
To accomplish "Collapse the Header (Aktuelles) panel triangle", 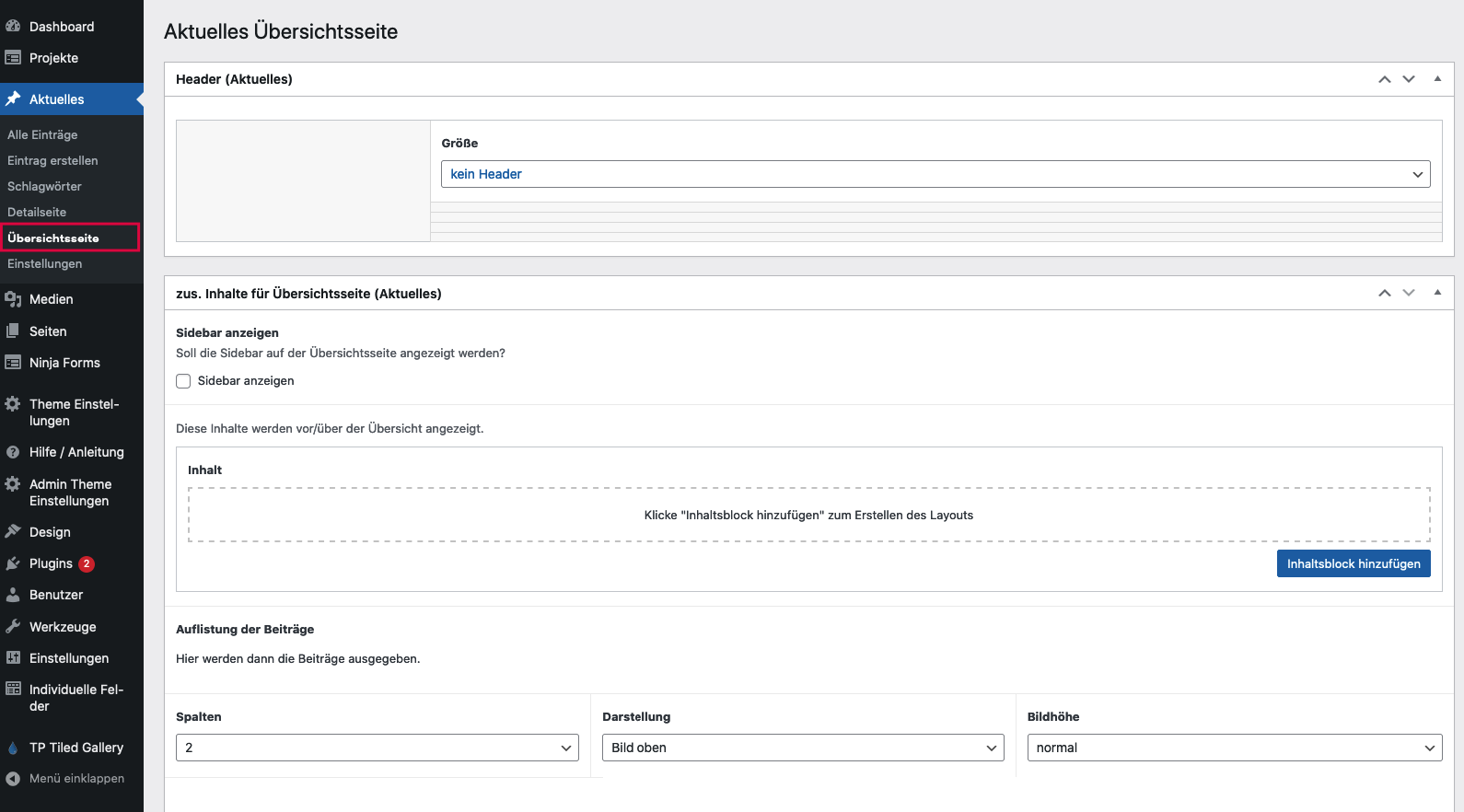I will pyautogui.click(x=1437, y=79).
